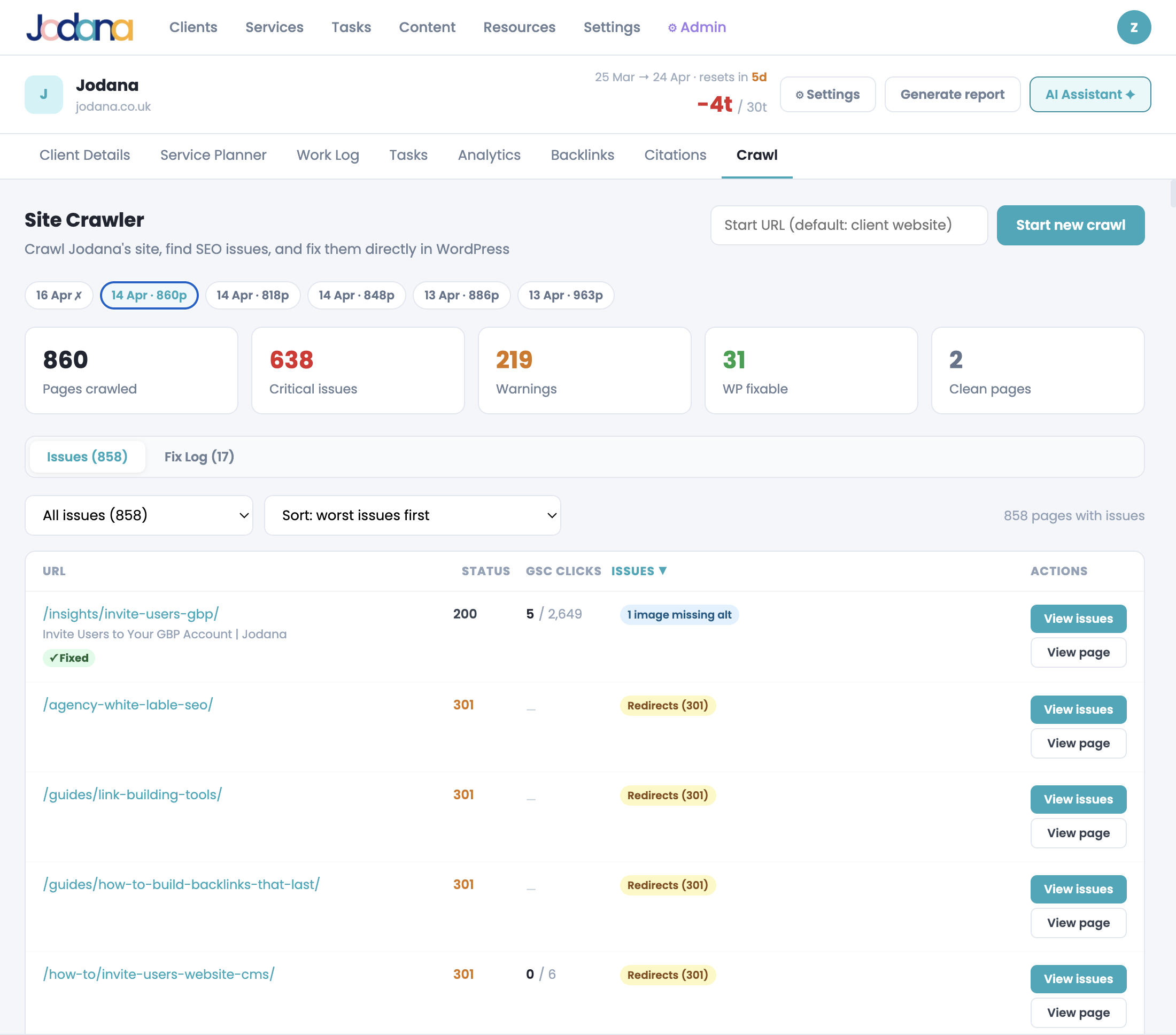Switch to the Analytics tab
Viewport: 1176px width, 1035px height.
[489, 155]
